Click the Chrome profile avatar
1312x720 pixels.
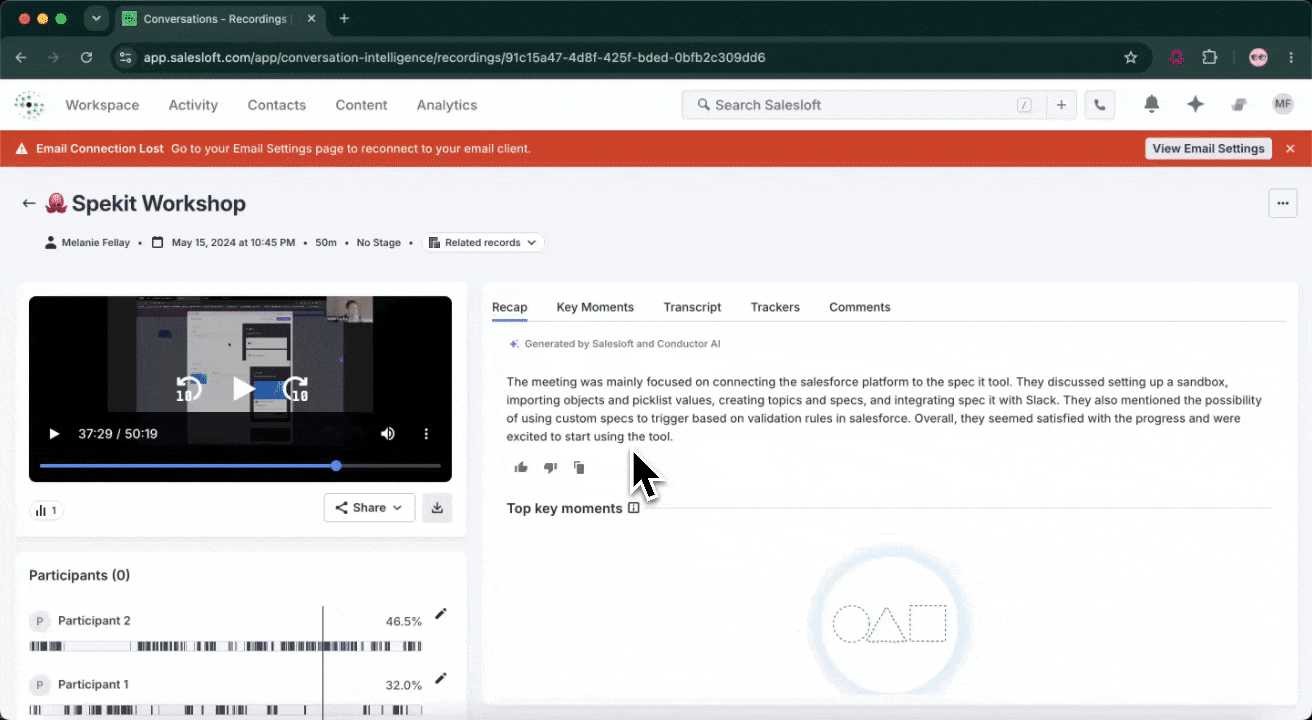(x=1258, y=58)
